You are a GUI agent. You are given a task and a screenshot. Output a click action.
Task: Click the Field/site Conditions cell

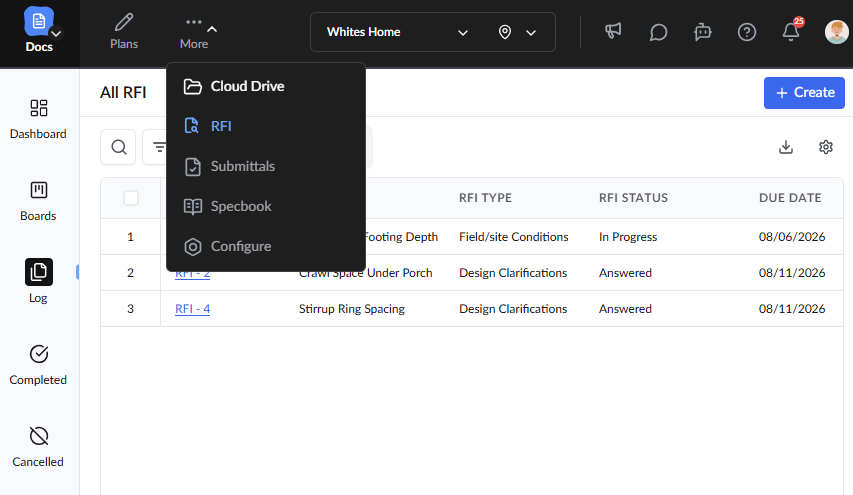[514, 237]
